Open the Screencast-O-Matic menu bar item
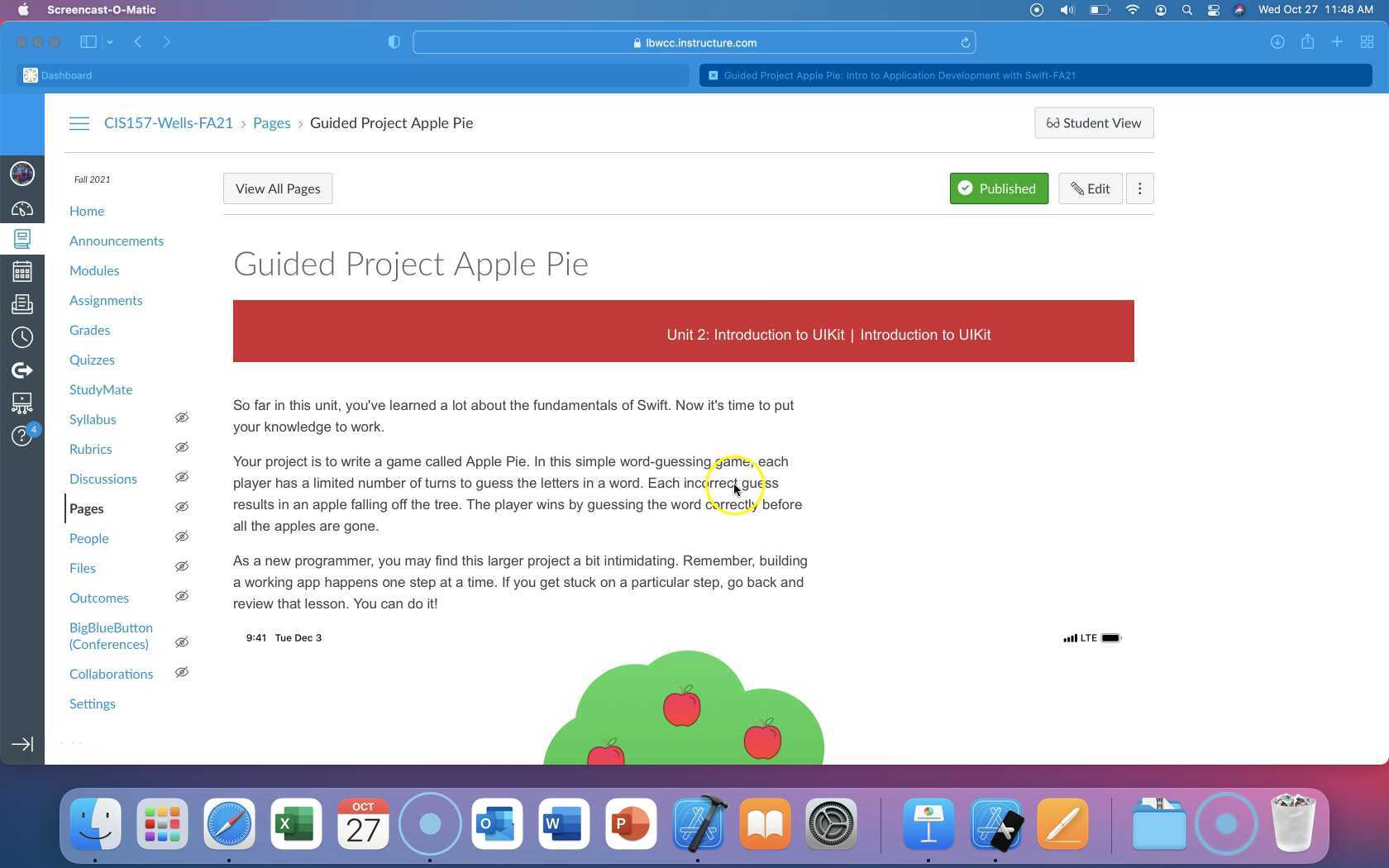 click(x=101, y=10)
